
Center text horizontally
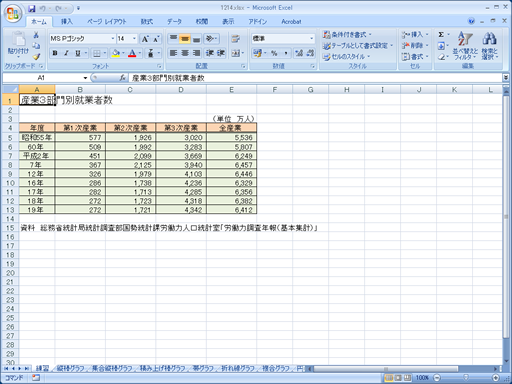pos(185,53)
